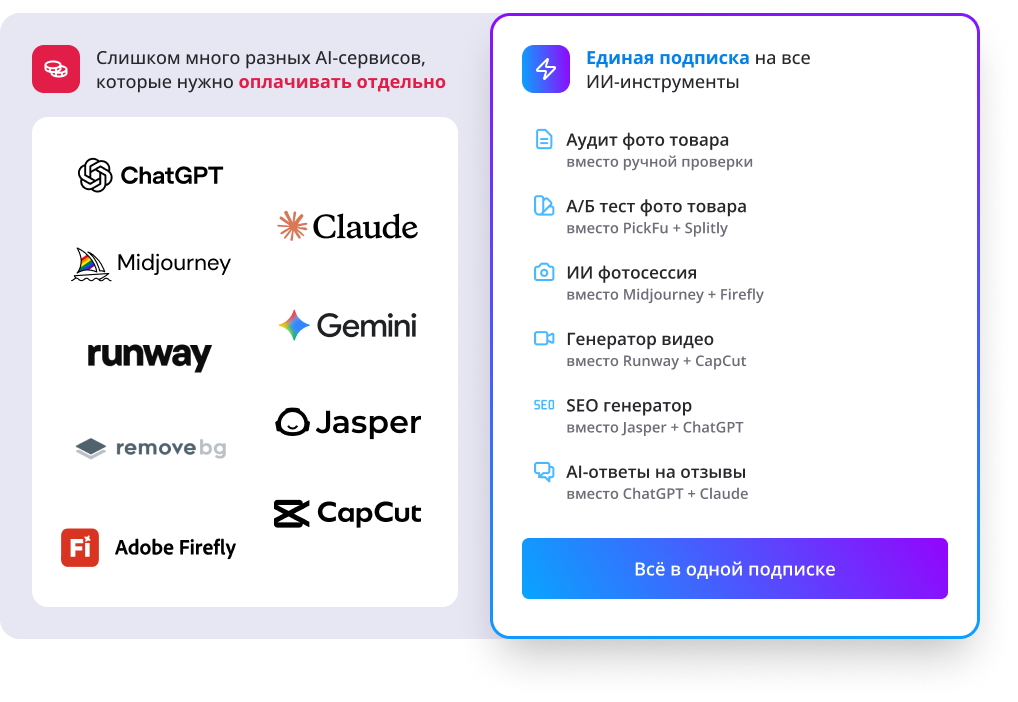The width and height of the screenshot is (1018, 702).
Task: Click the оплачивать отдельно red text
Action: click(342, 82)
